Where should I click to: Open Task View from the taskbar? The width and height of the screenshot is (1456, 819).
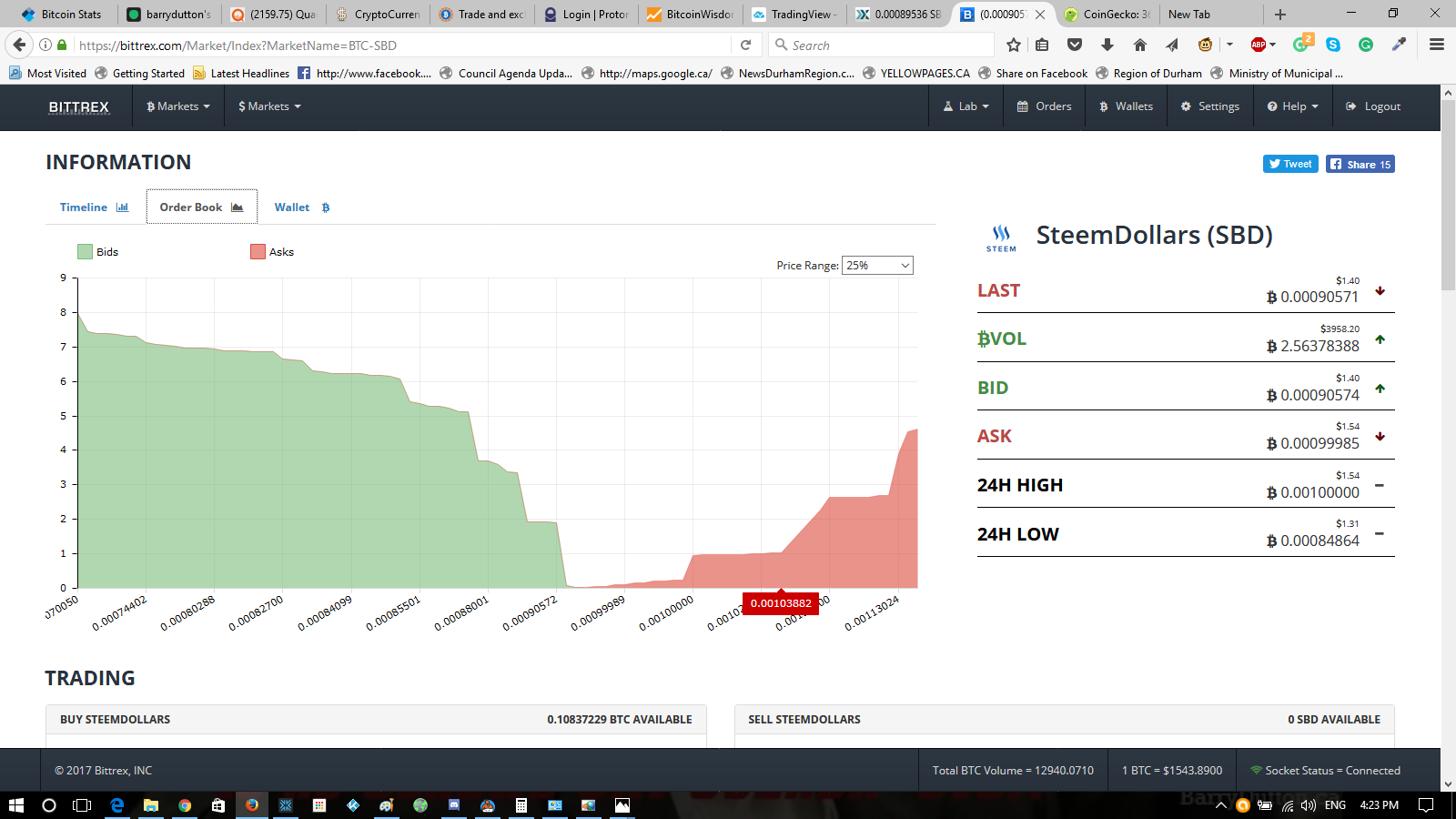[x=82, y=805]
